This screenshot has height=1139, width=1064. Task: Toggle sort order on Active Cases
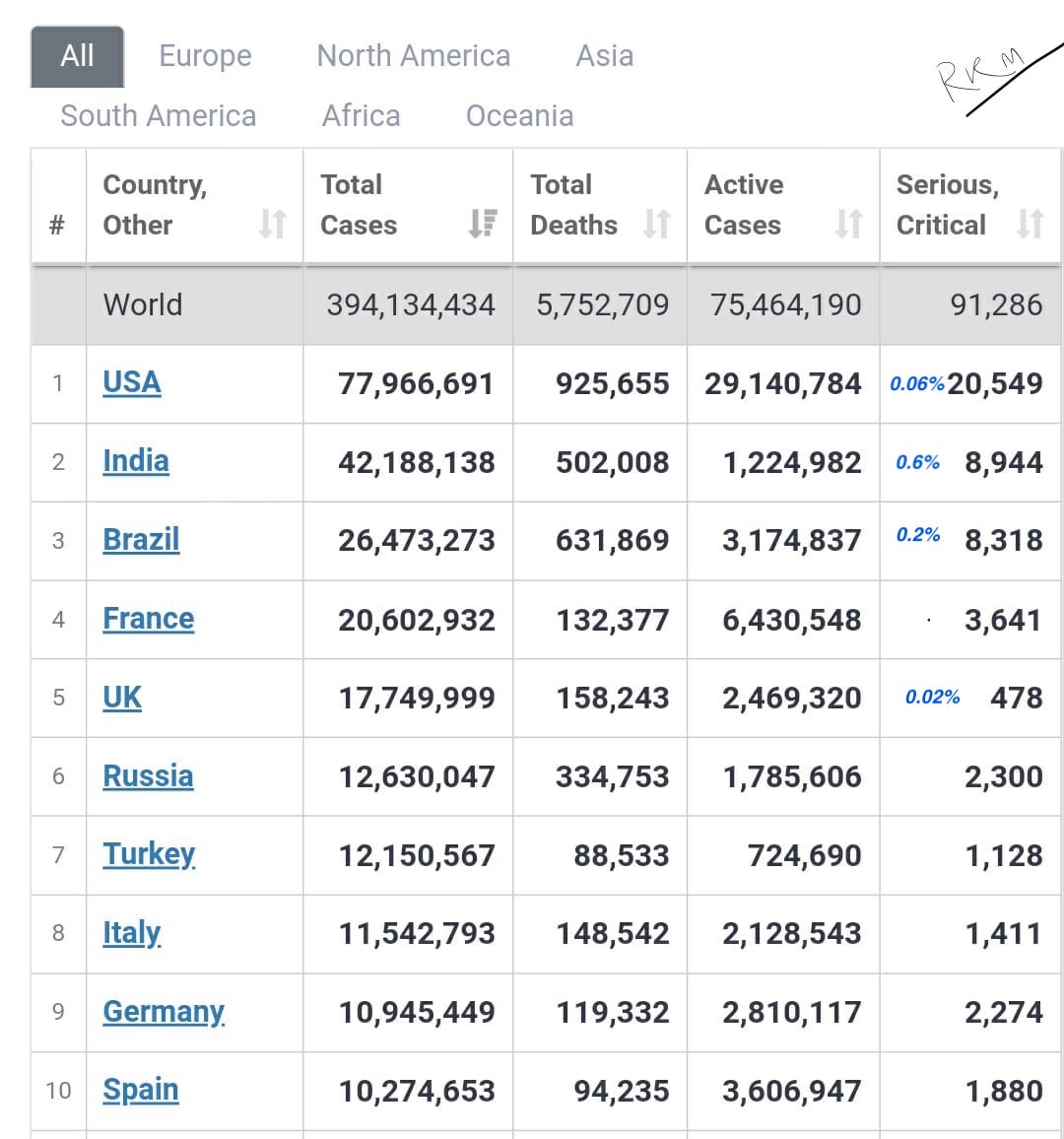(848, 225)
